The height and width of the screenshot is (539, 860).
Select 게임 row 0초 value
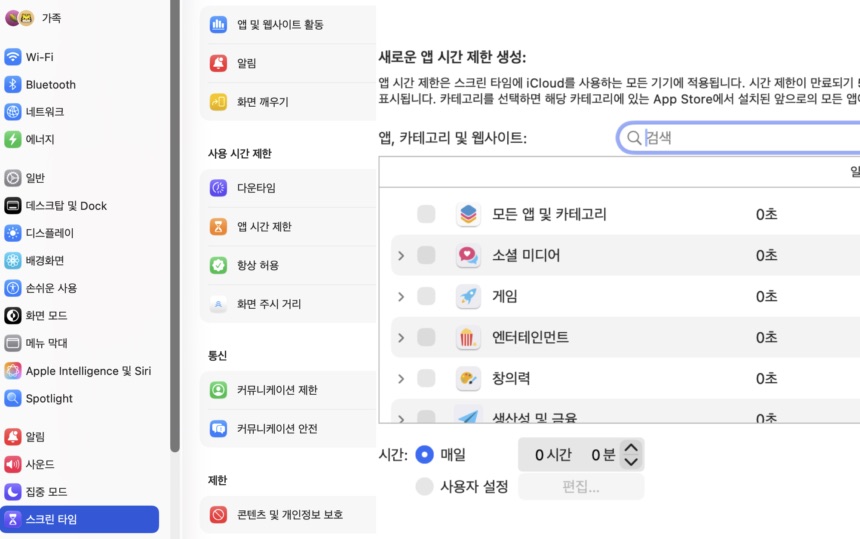tap(766, 297)
